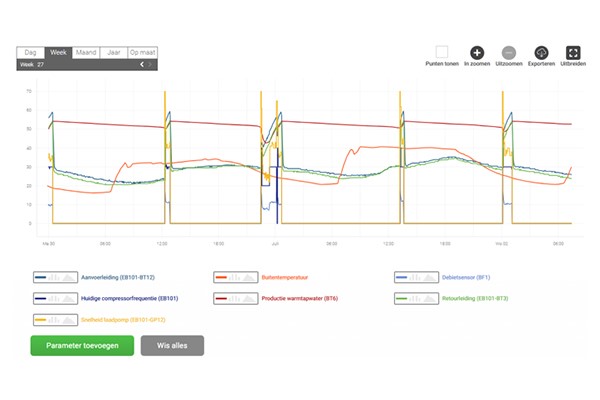Click chart-type icon for Retourleiding (EB101-BT3)
This screenshot has height=400, width=600.
click(x=416, y=298)
